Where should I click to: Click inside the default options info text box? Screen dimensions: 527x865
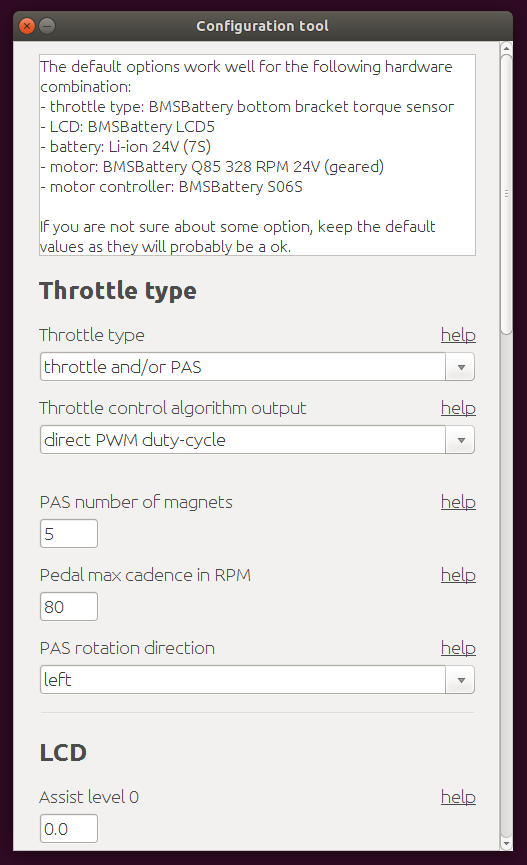257,155
